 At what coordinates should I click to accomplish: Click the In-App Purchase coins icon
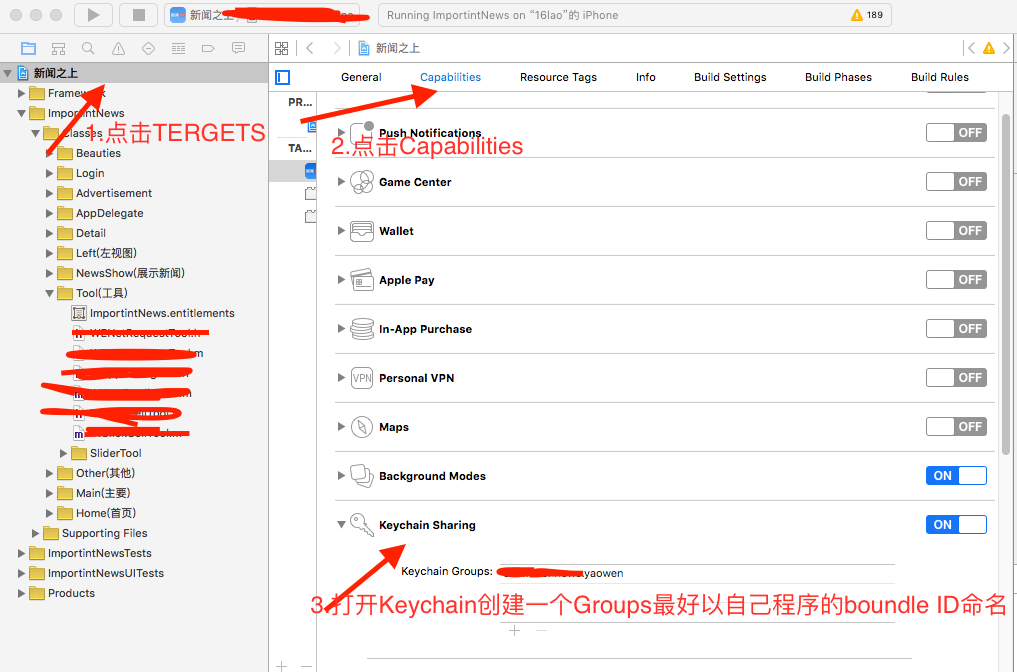coord(362,329)
